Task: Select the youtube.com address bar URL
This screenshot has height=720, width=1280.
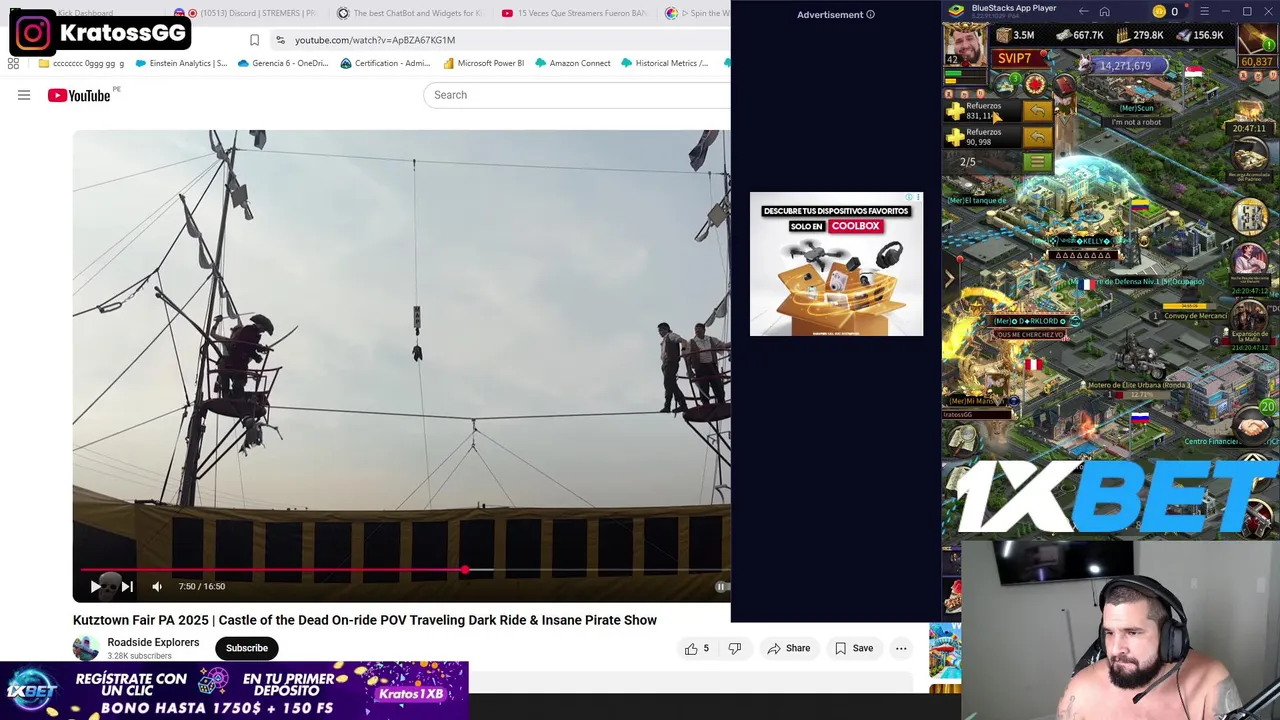Action: (x=375, y=40)
